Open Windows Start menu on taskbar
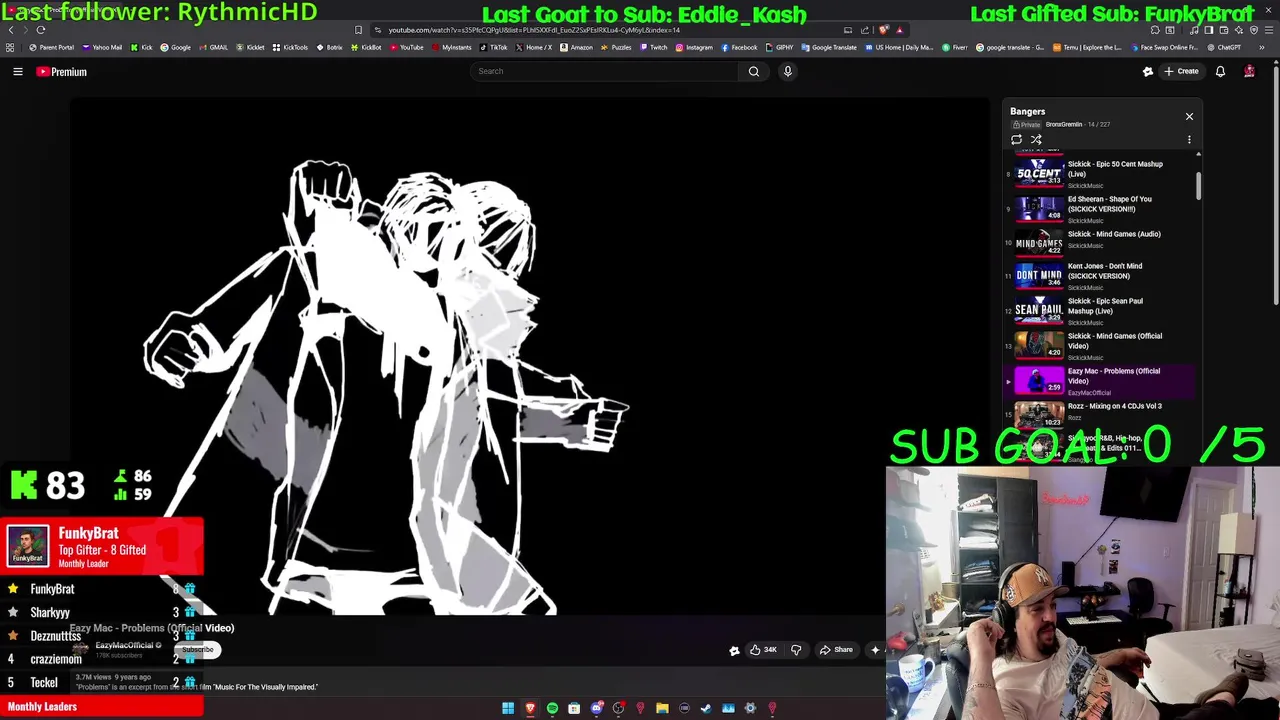1280x720 pixels. pos(508,709)
